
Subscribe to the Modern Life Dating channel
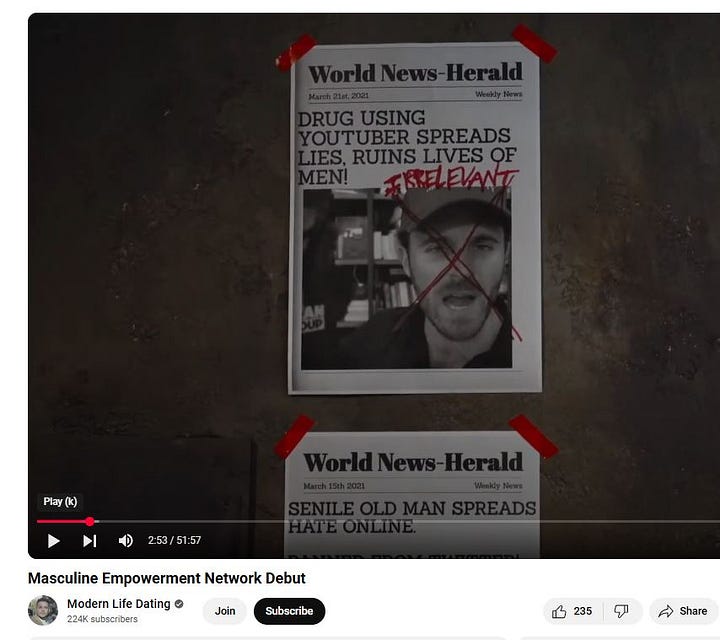click(289, 611)
